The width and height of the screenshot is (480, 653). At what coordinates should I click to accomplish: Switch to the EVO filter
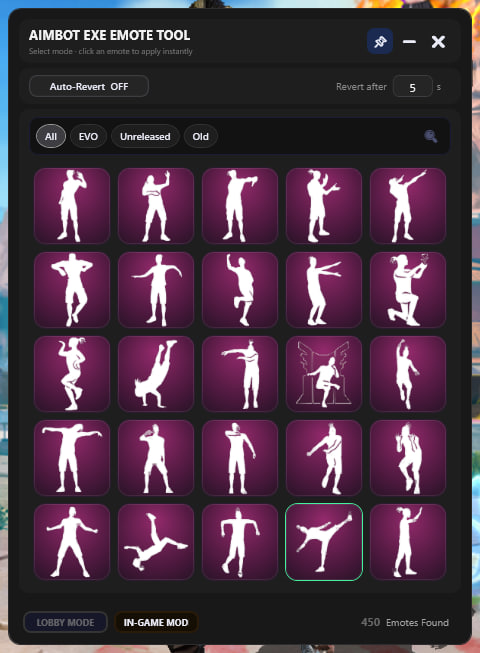[88, 136]
